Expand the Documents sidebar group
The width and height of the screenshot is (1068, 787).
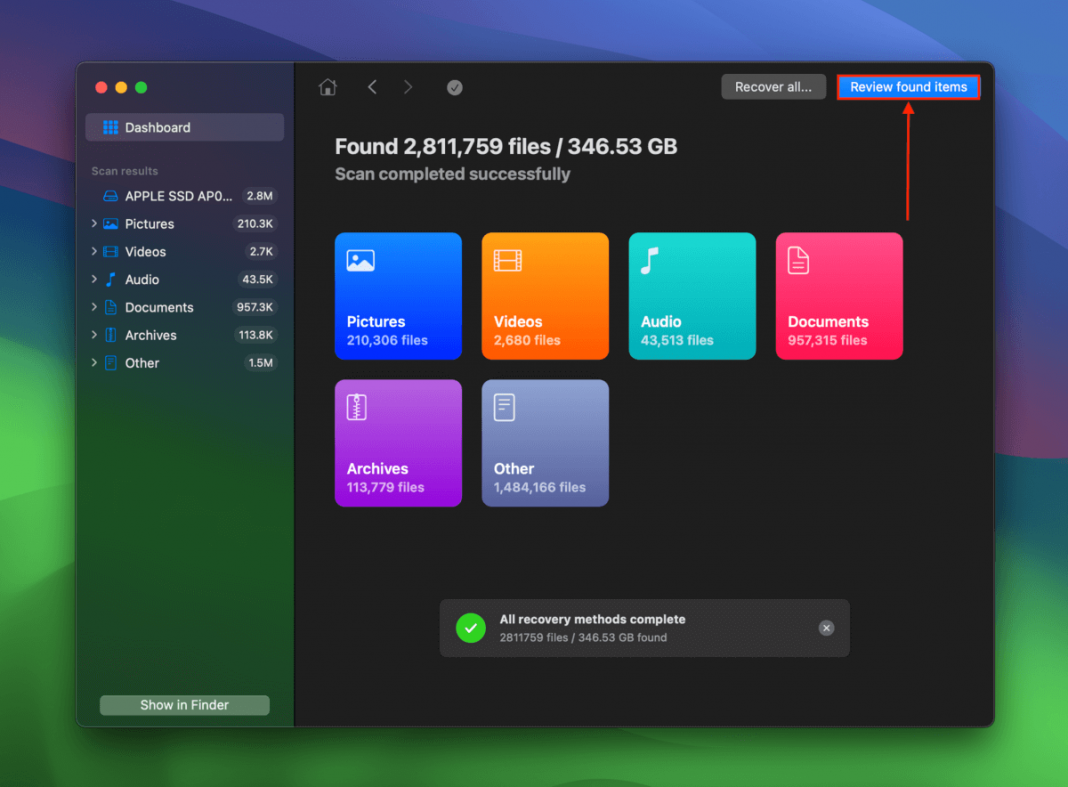coord(94,308)
